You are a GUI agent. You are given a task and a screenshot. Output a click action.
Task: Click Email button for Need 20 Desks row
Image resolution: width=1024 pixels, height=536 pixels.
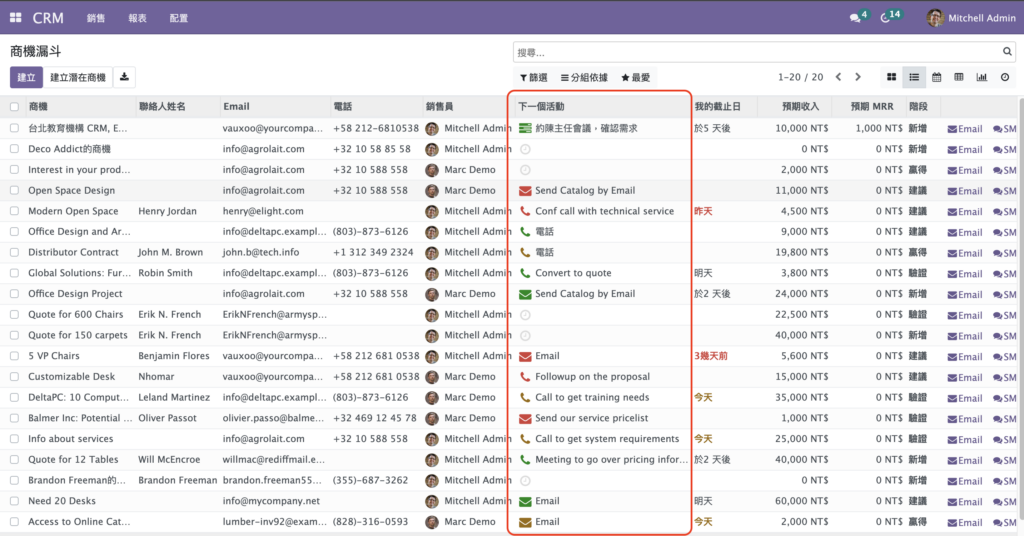[x=965, y=502]
